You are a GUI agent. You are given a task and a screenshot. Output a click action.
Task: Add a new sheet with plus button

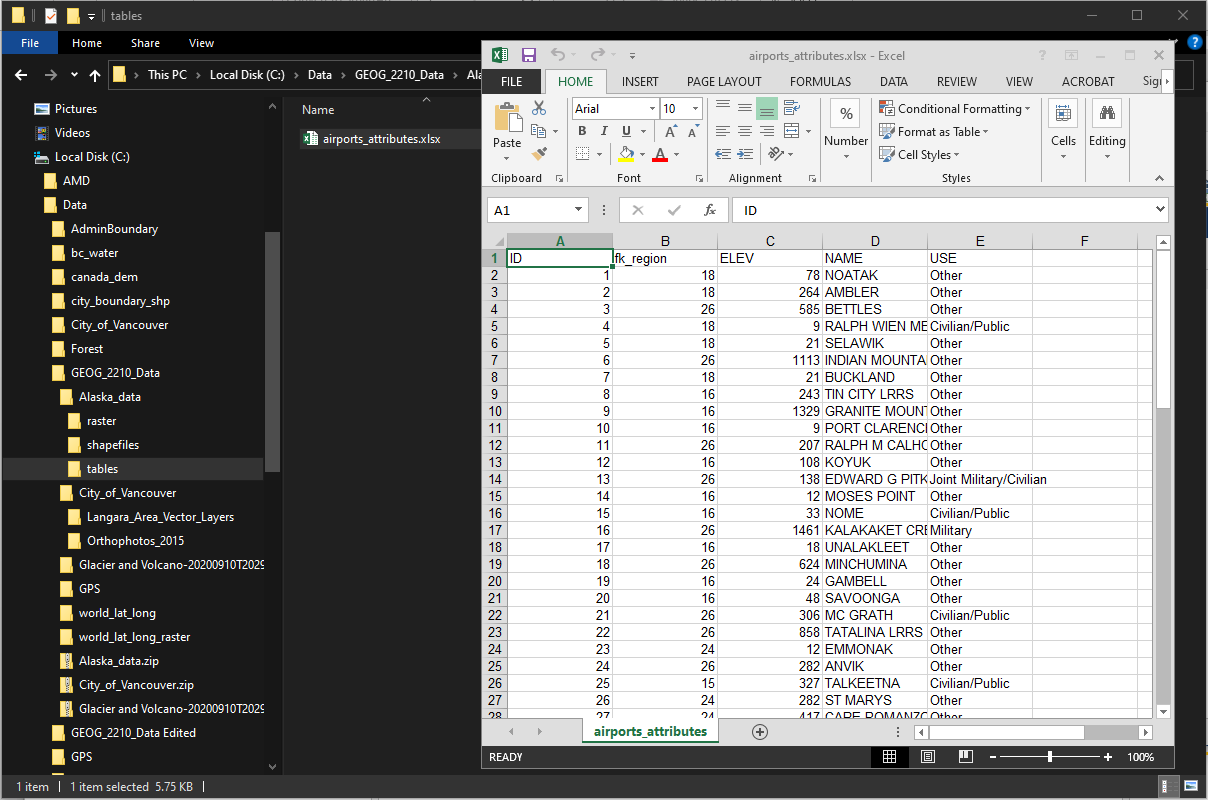pos(760,731)
